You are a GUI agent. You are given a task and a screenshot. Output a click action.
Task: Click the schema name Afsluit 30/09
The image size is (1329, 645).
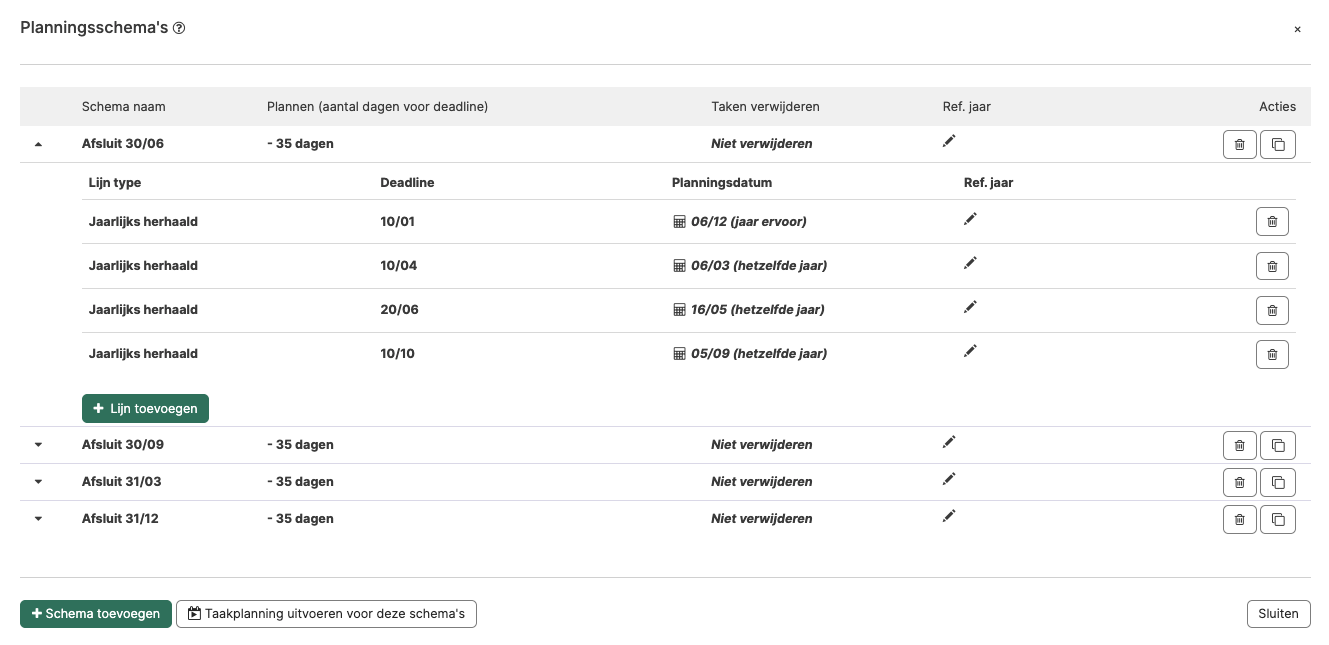coord(123,445)
